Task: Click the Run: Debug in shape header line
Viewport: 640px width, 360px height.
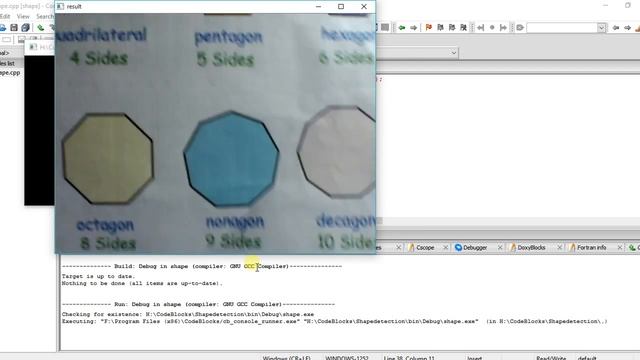Action: coord(198,304)
